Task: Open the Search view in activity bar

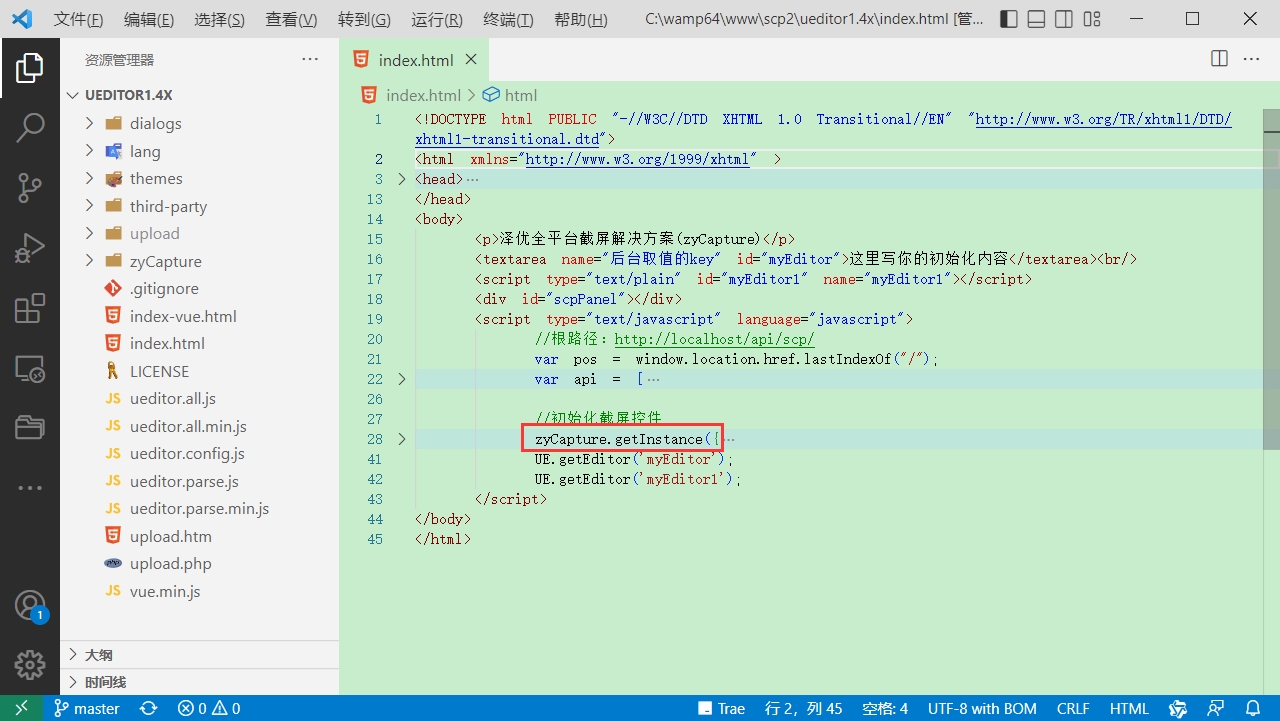Action: [29, 127]
